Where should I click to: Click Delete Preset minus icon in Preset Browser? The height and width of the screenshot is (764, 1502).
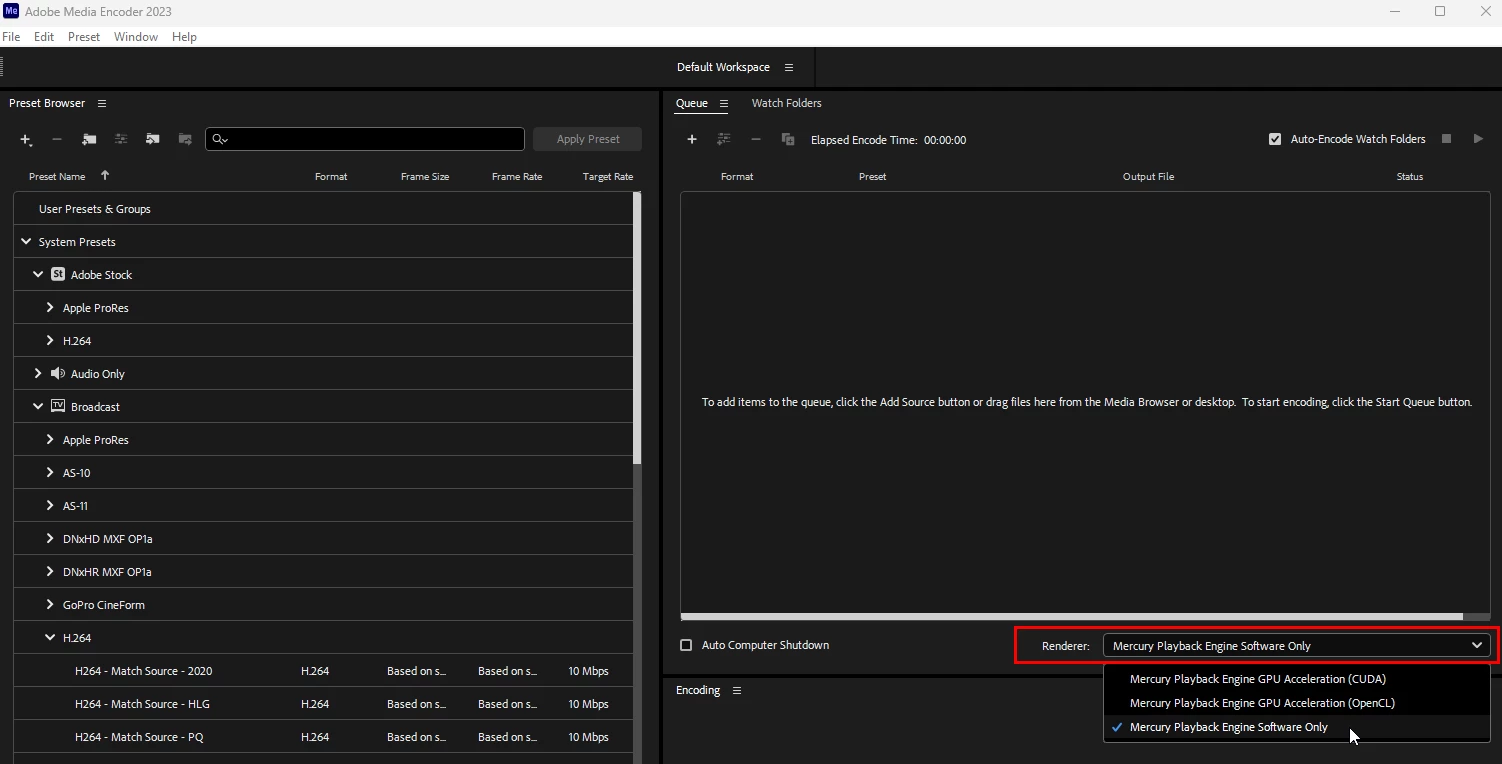57,139
